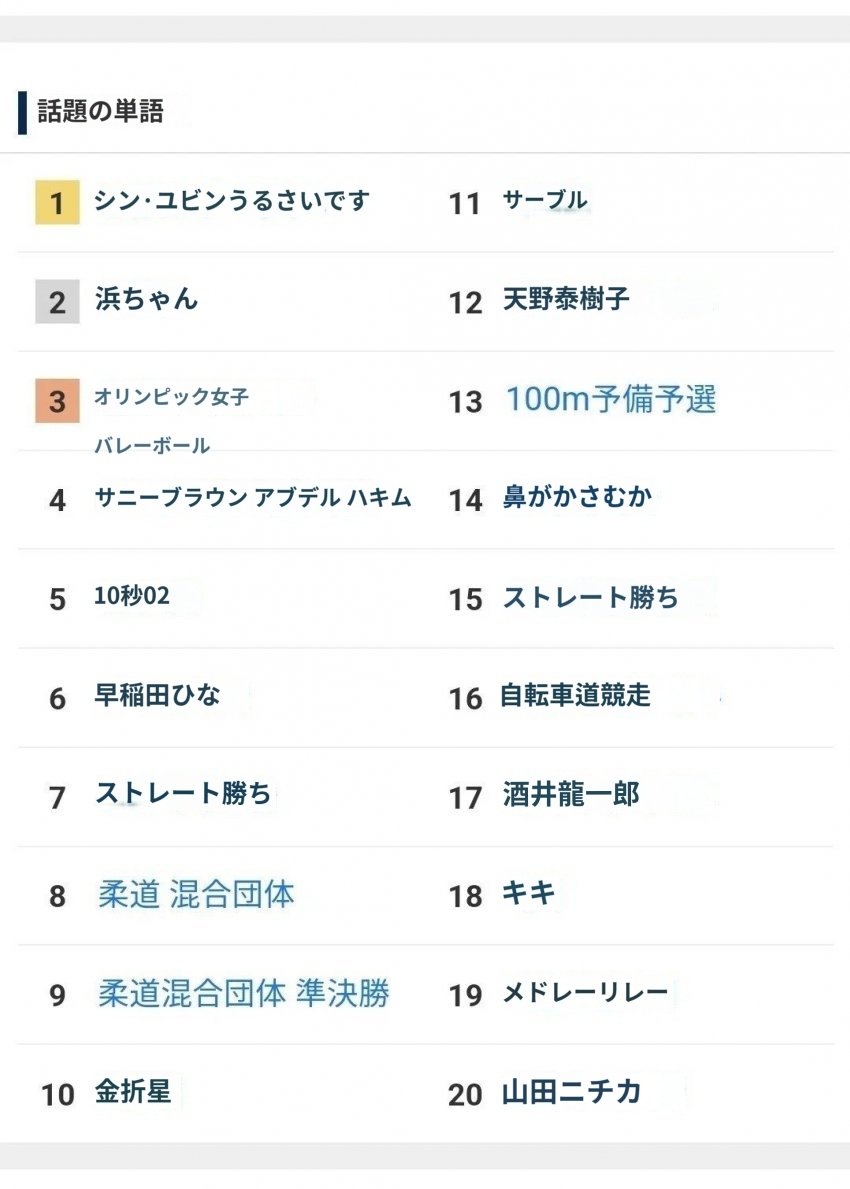Viewport: 850px width, 1189px height.
Task: Open 柔道混合団体 準決勝 link
Action: pyautogui.click(x=244, y=993)
